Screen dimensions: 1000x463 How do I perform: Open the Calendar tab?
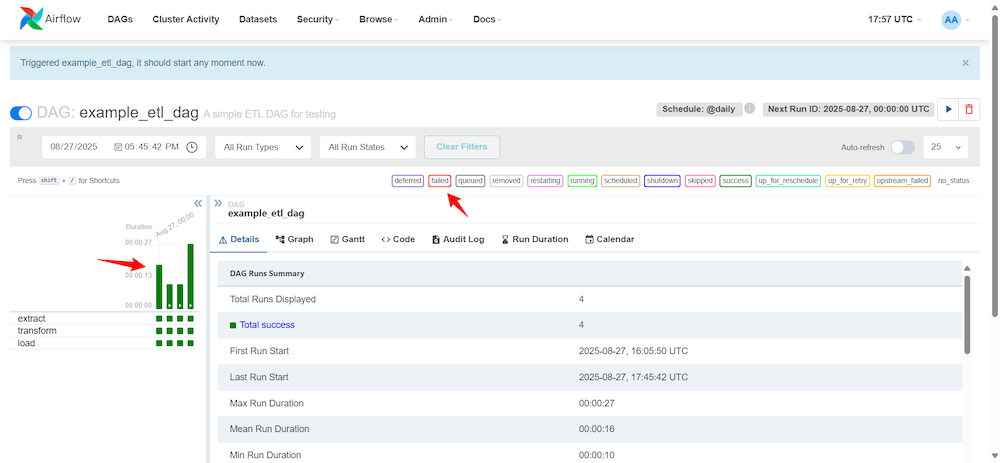click(x=610, y=240)
